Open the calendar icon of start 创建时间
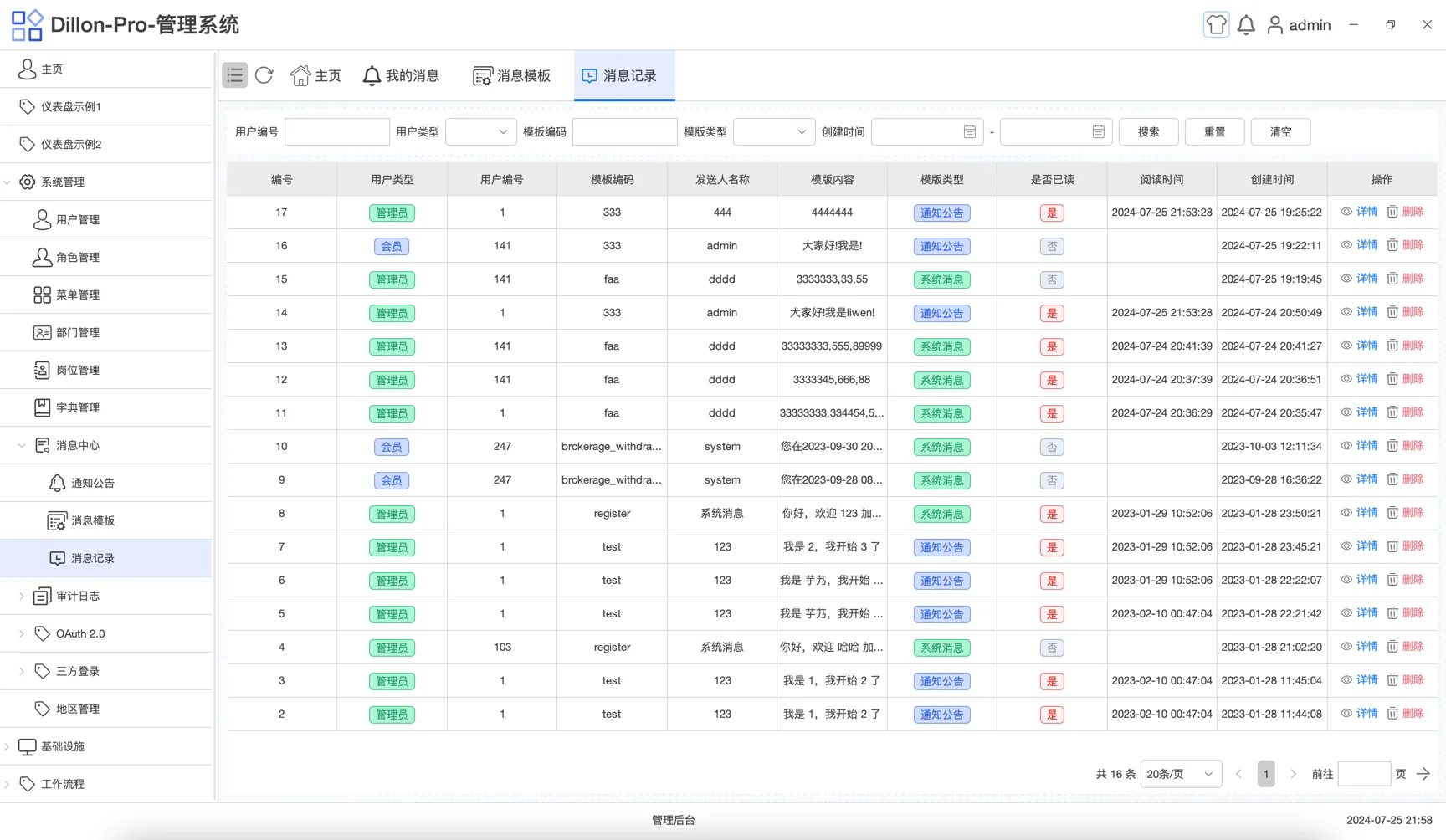This screenshot has height=840, width=1446. click(x=969, y=131)
